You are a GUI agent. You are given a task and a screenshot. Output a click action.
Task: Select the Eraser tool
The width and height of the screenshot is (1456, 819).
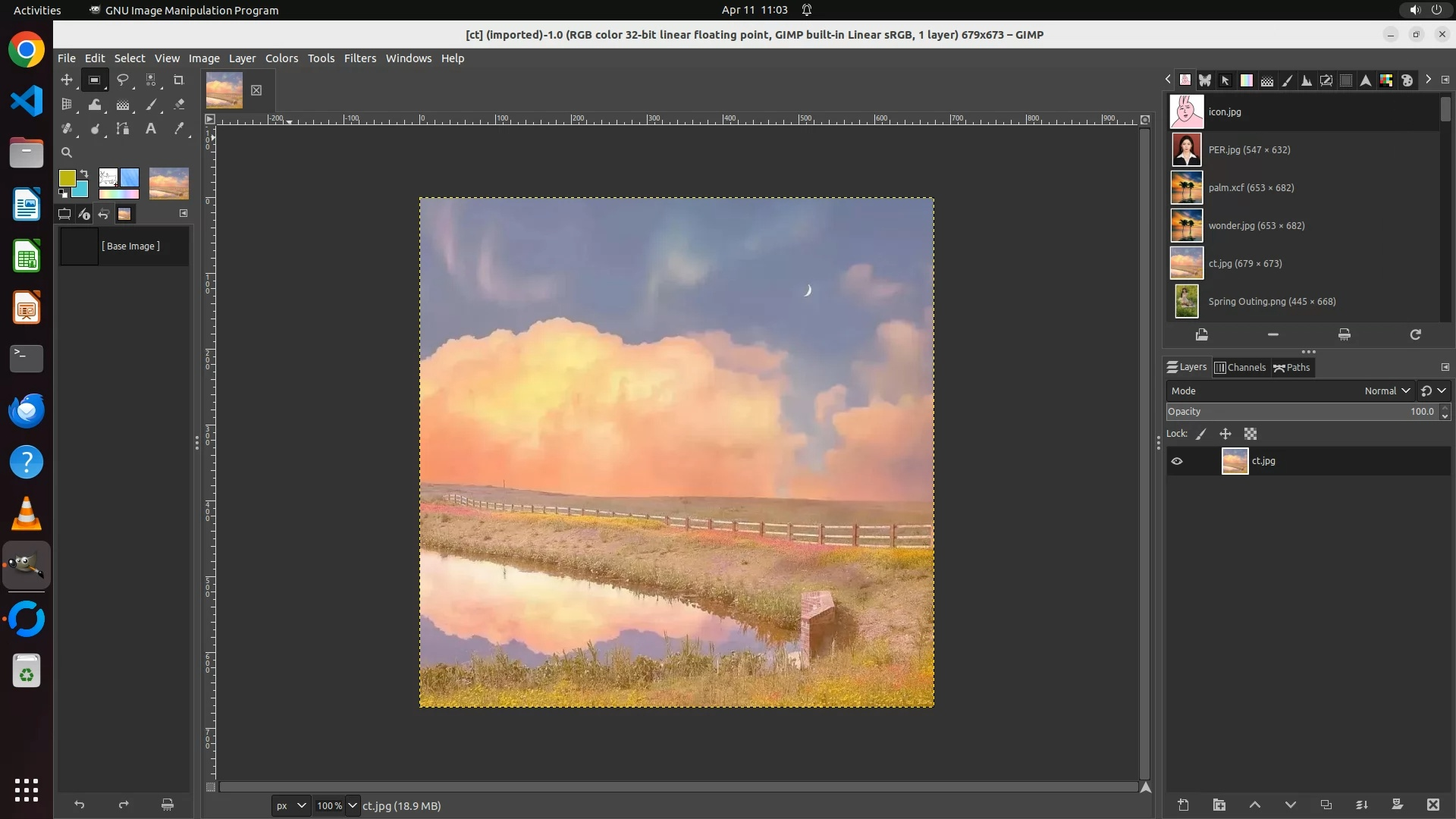(x=179, y=105)
